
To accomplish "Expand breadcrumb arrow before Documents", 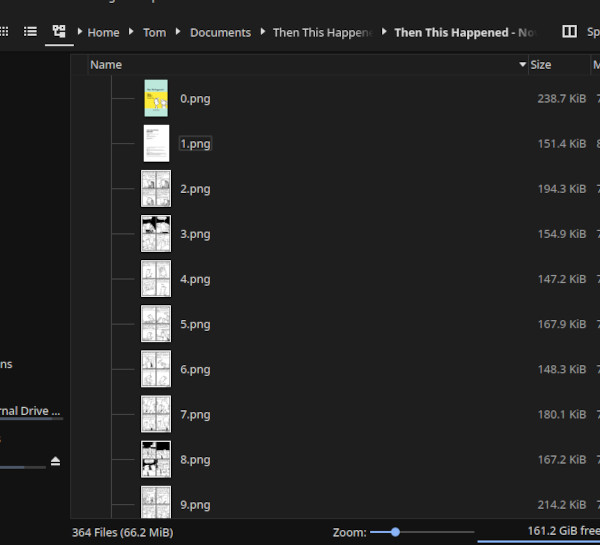I will click(178, 31).
